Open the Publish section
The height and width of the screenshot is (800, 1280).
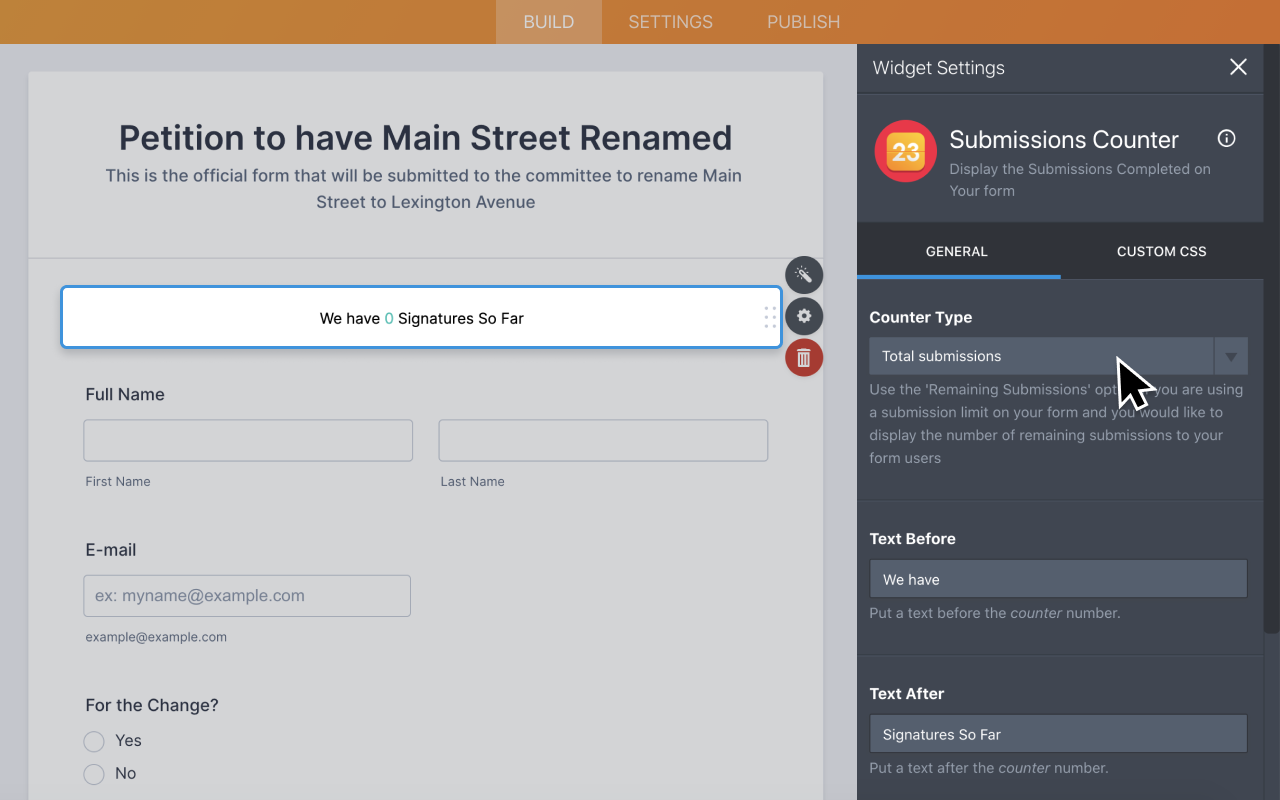point(803,21)
